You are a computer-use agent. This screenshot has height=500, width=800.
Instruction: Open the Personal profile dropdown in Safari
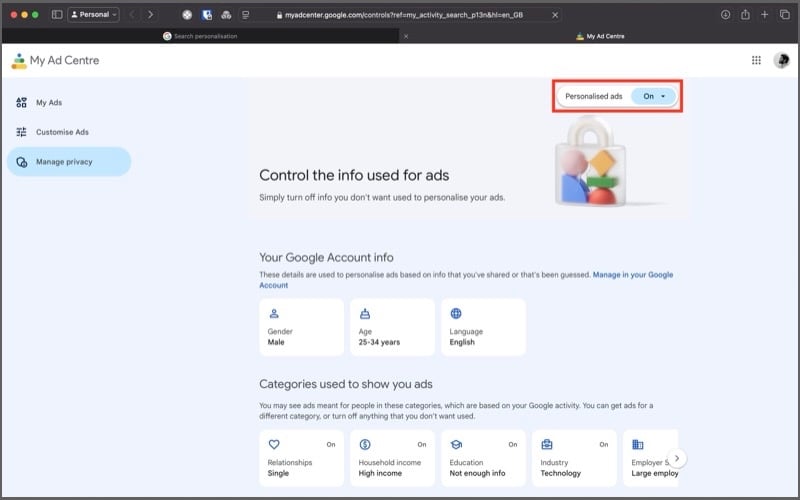(x=93, y=15)
